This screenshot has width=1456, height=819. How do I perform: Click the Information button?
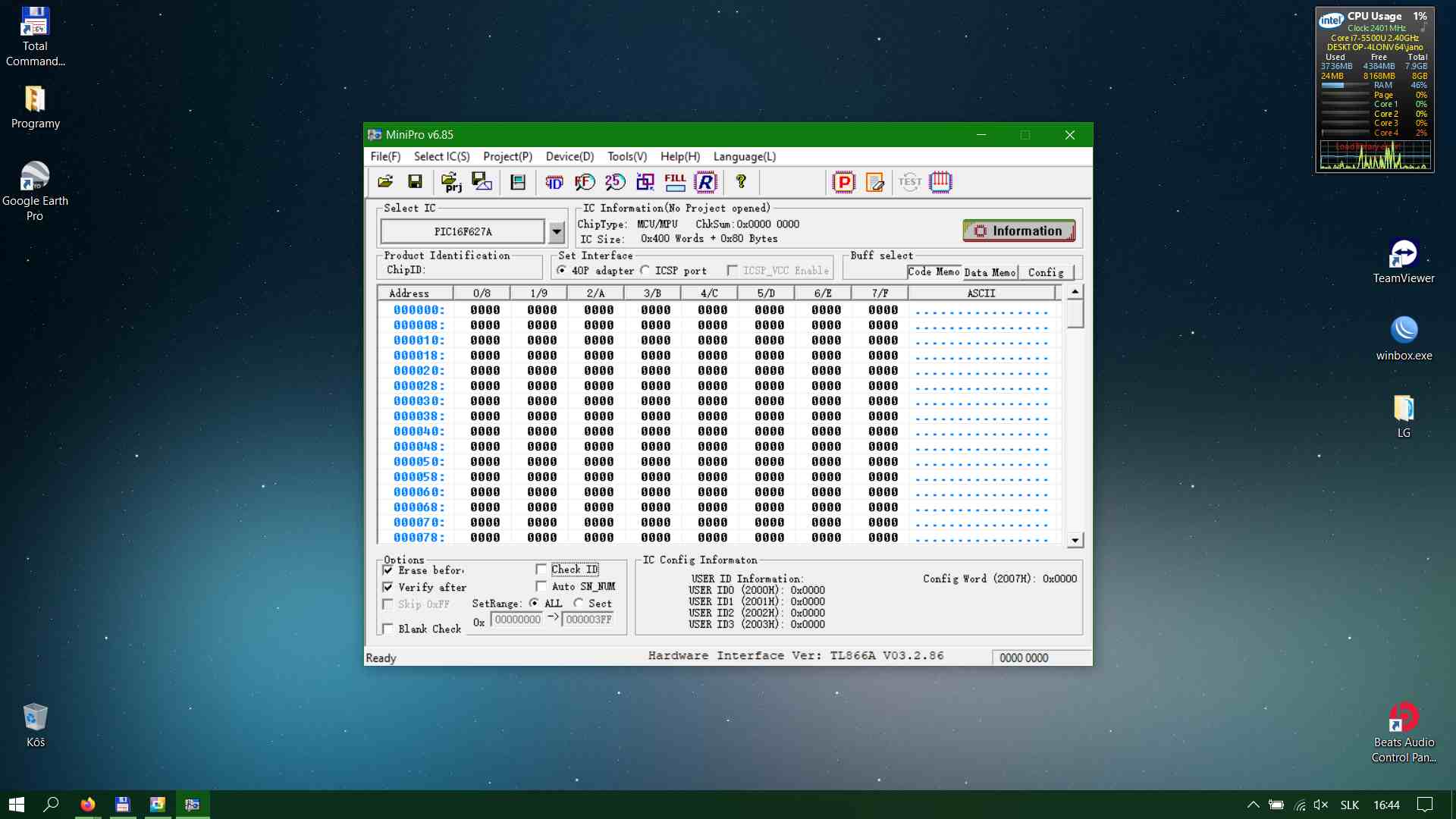coord(1018,231)
